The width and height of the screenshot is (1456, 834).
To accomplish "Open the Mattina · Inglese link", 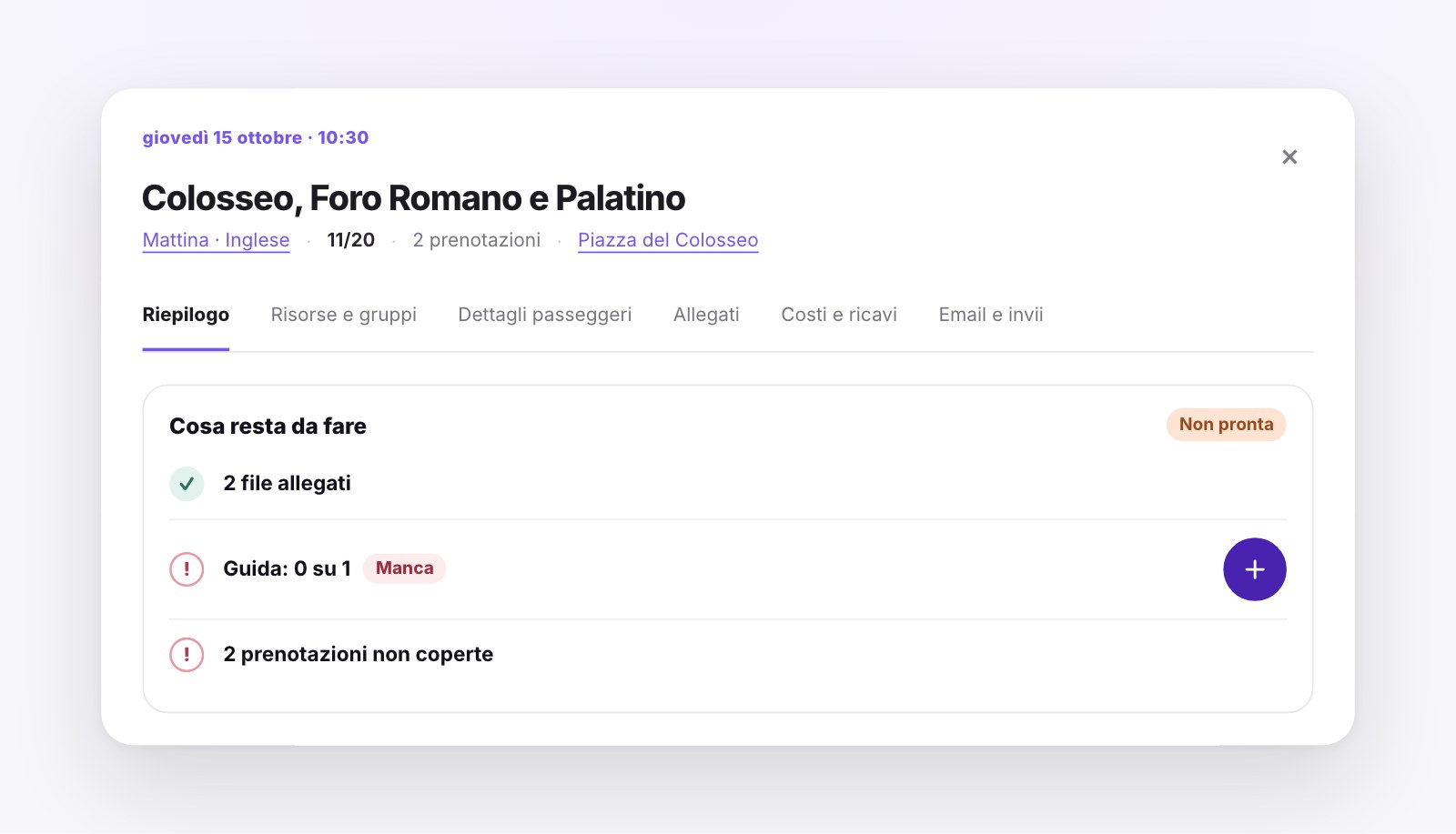I will click(216, 240).
